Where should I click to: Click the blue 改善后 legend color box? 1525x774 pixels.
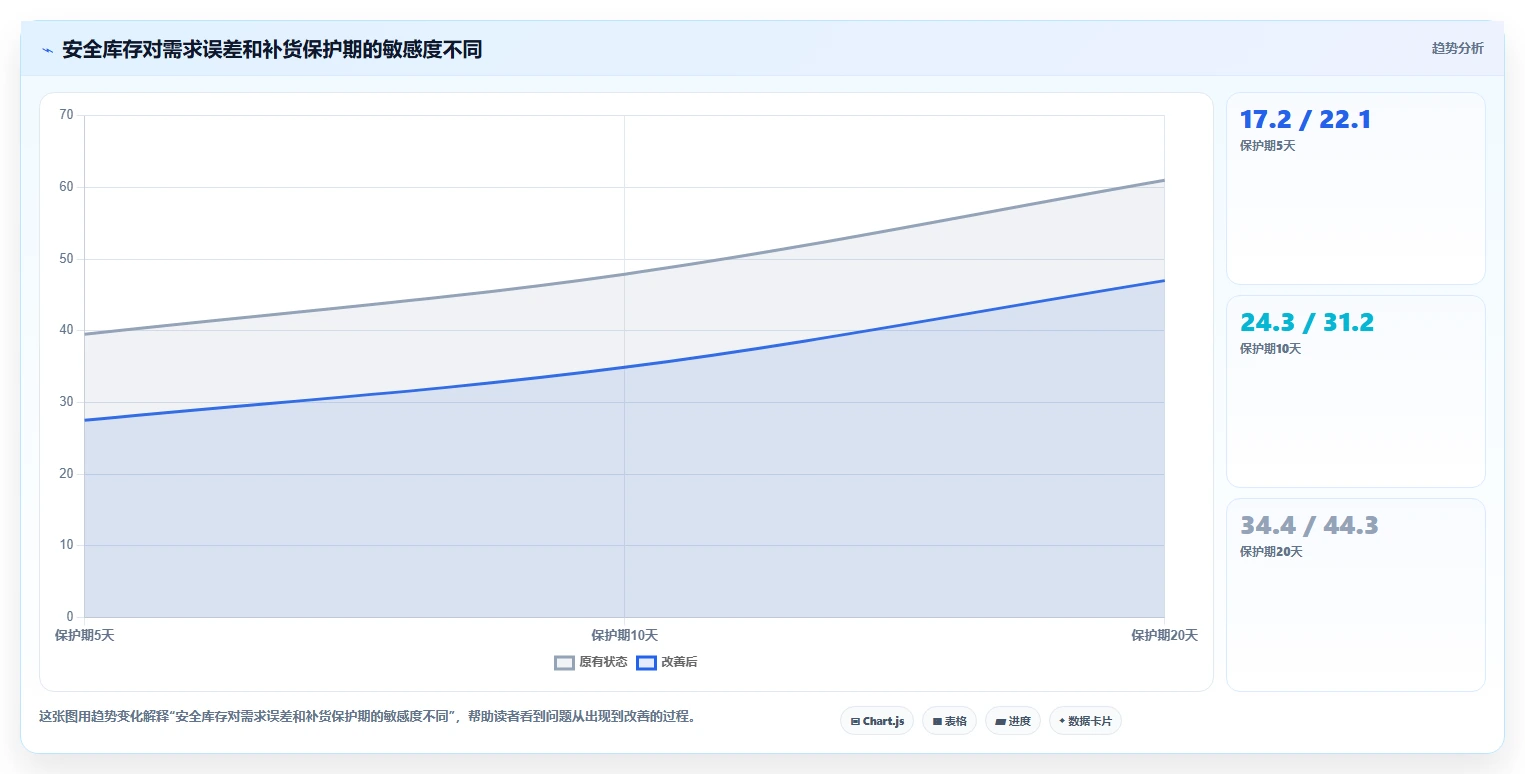647,662
